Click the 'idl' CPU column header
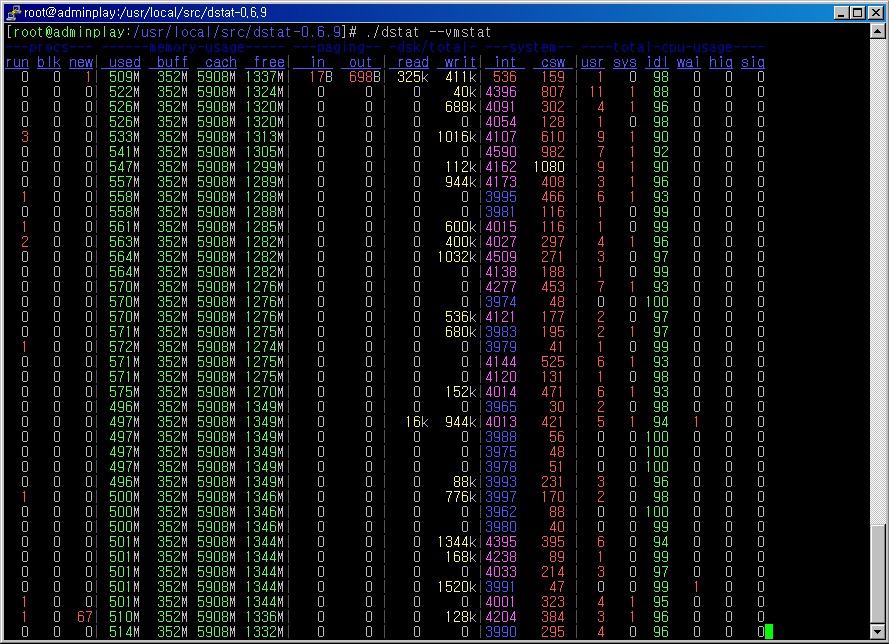This screenshot has height=644, width=889. point(657,62)
